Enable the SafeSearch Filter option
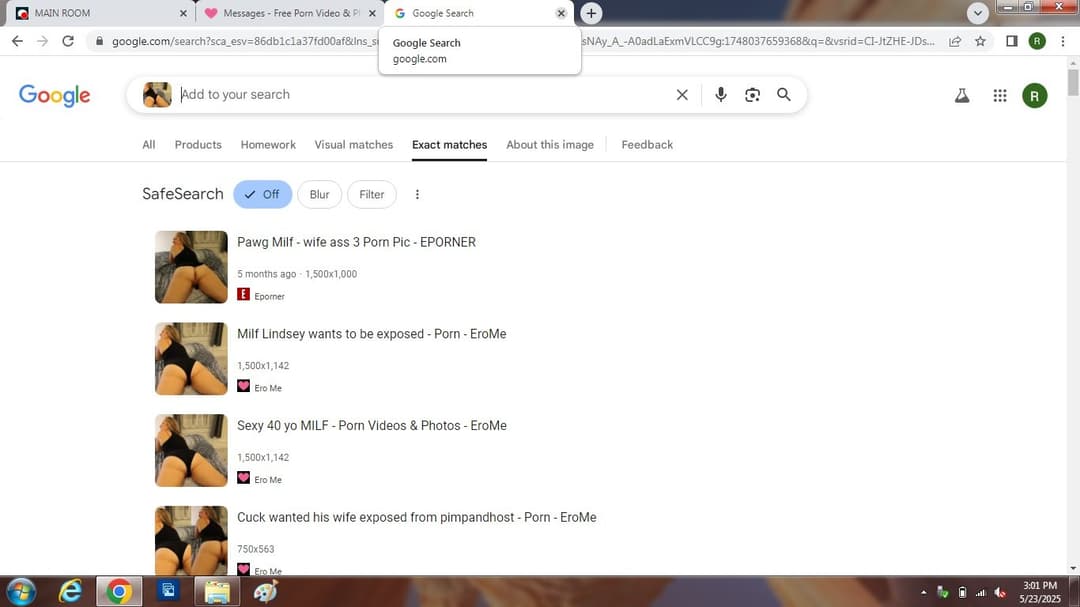This screenshot has width=1080, height=607. click(371, 194)
